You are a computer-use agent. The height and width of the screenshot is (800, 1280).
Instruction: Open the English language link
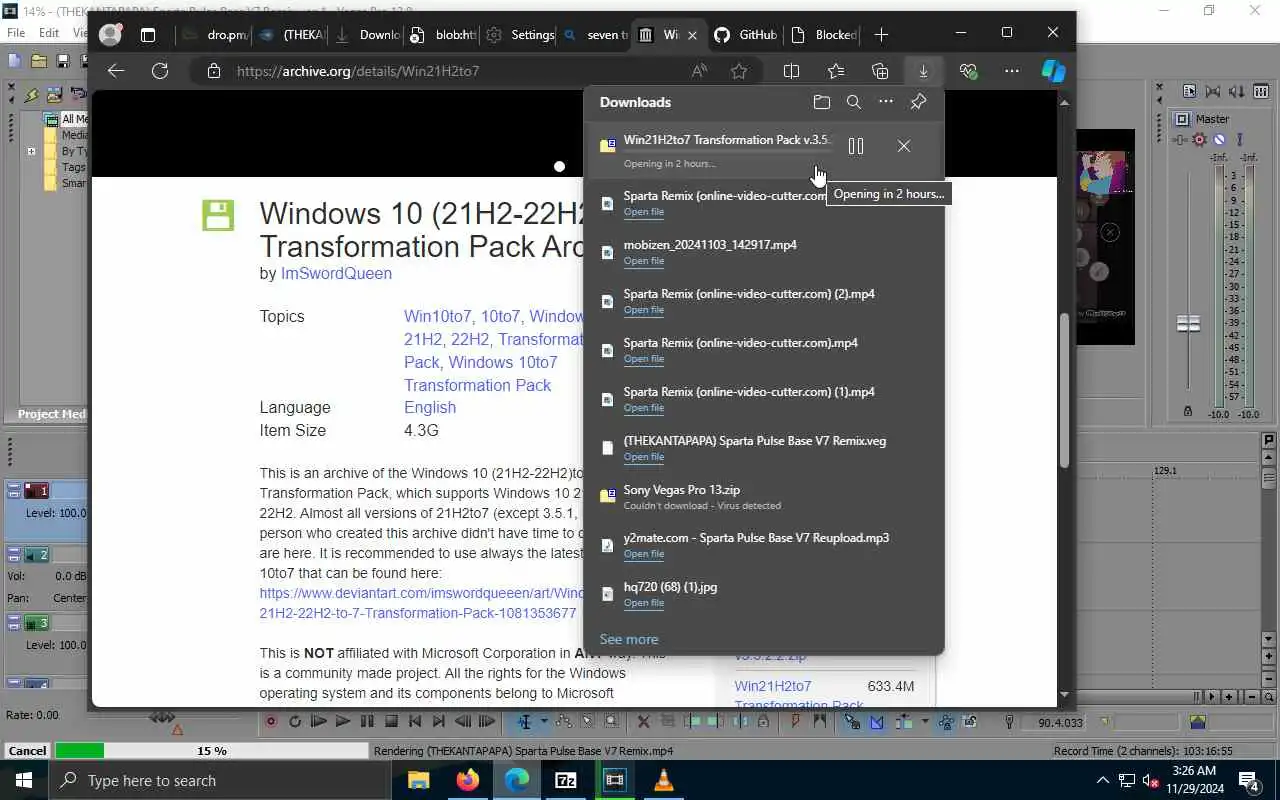[430, 407]
